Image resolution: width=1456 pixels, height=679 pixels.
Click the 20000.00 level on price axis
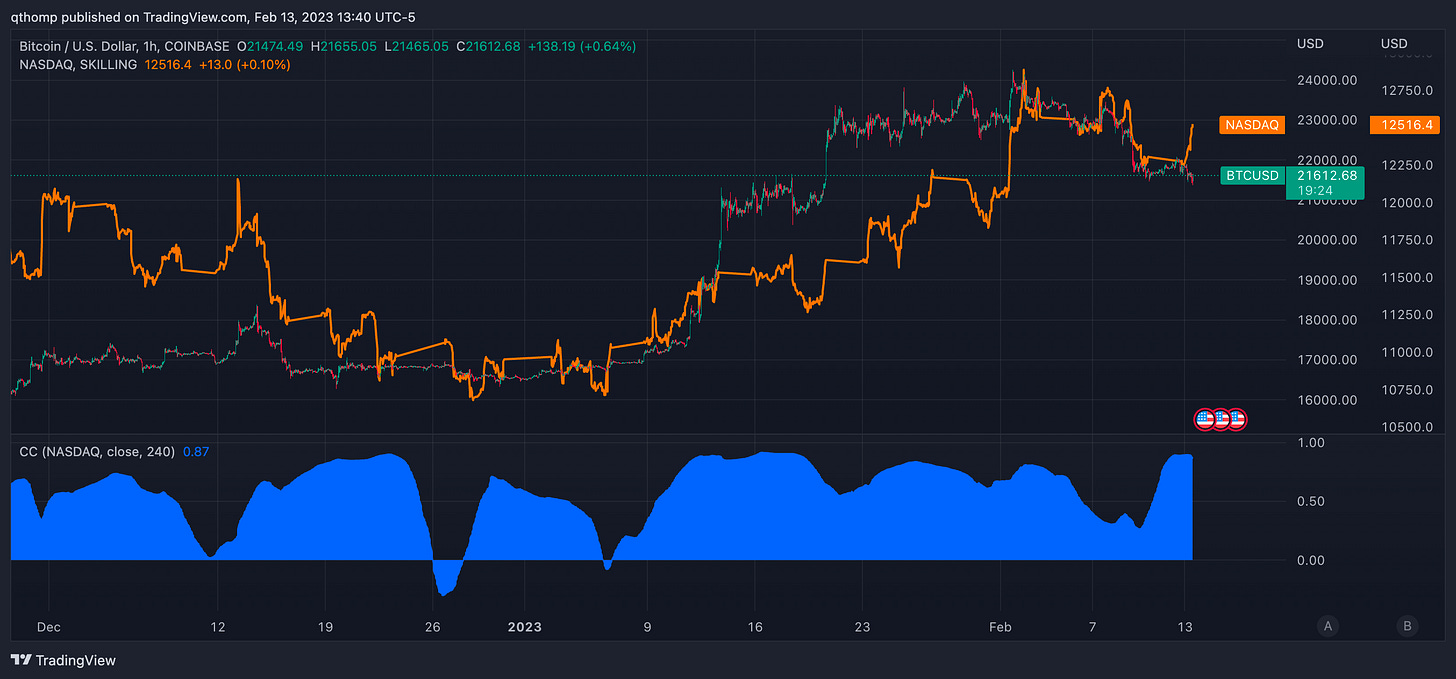[x=1327, y=240]
